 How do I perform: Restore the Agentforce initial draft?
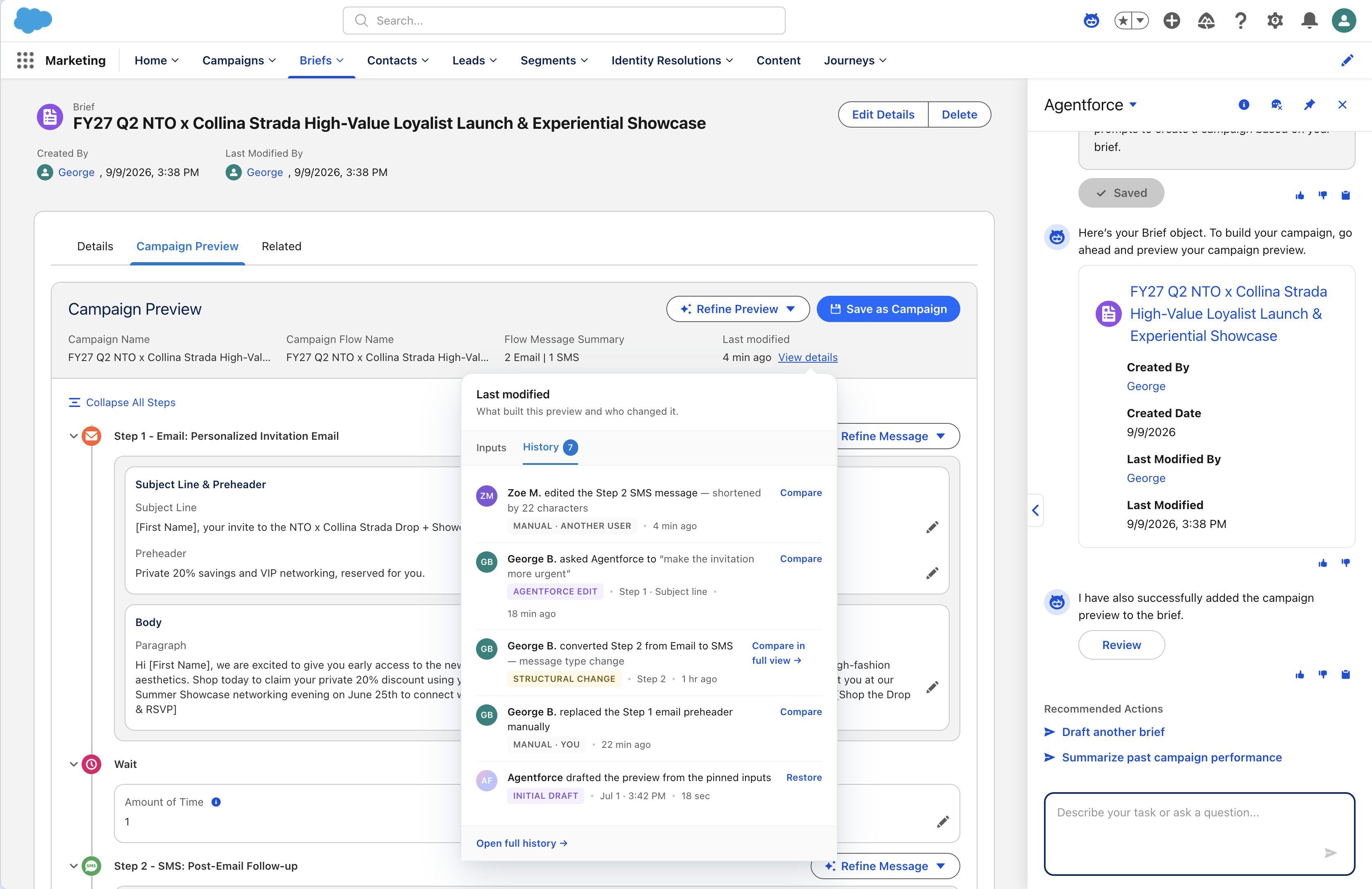click(x=804, y=778)
